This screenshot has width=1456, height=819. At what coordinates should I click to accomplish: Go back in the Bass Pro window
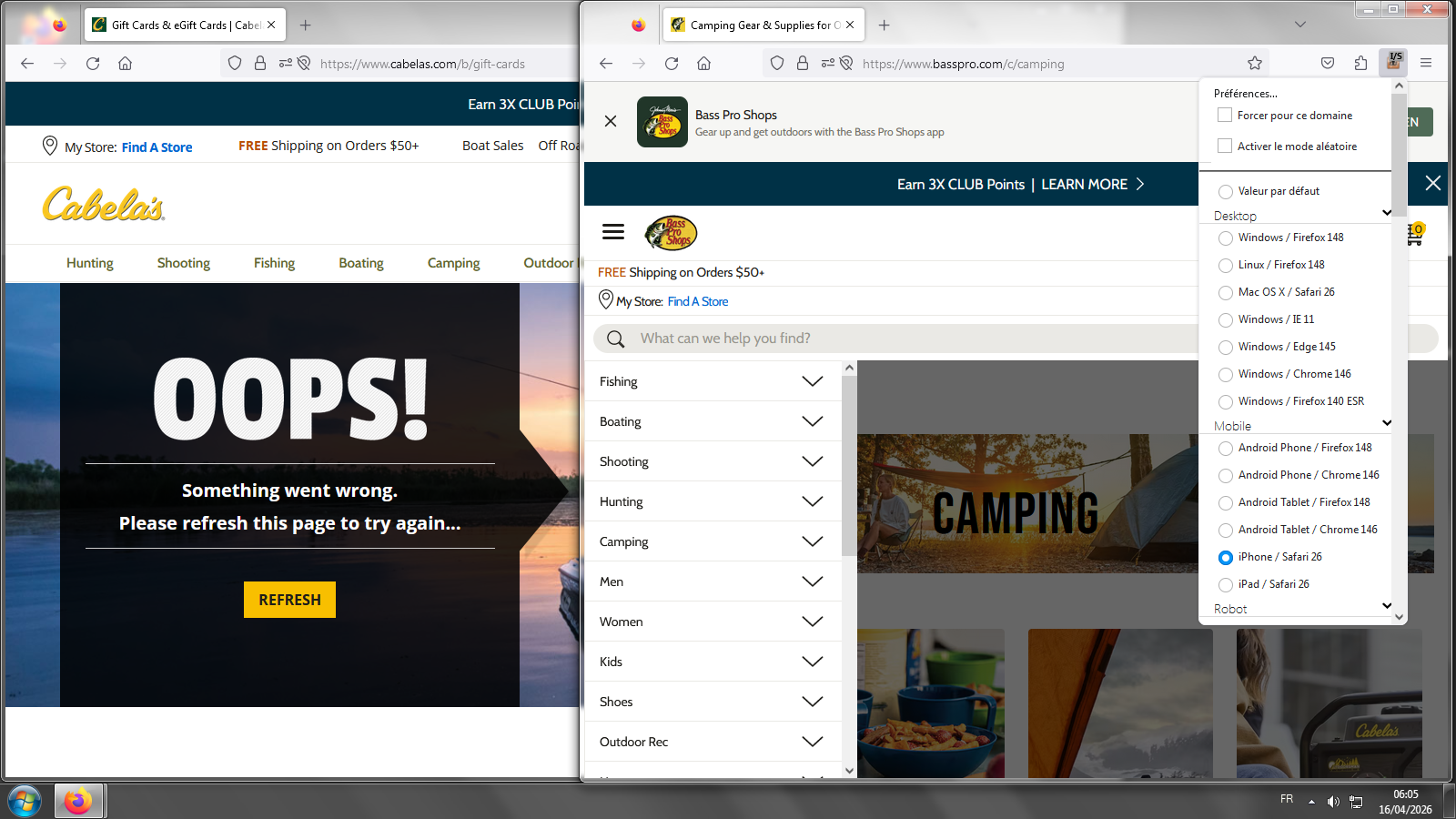606,63
